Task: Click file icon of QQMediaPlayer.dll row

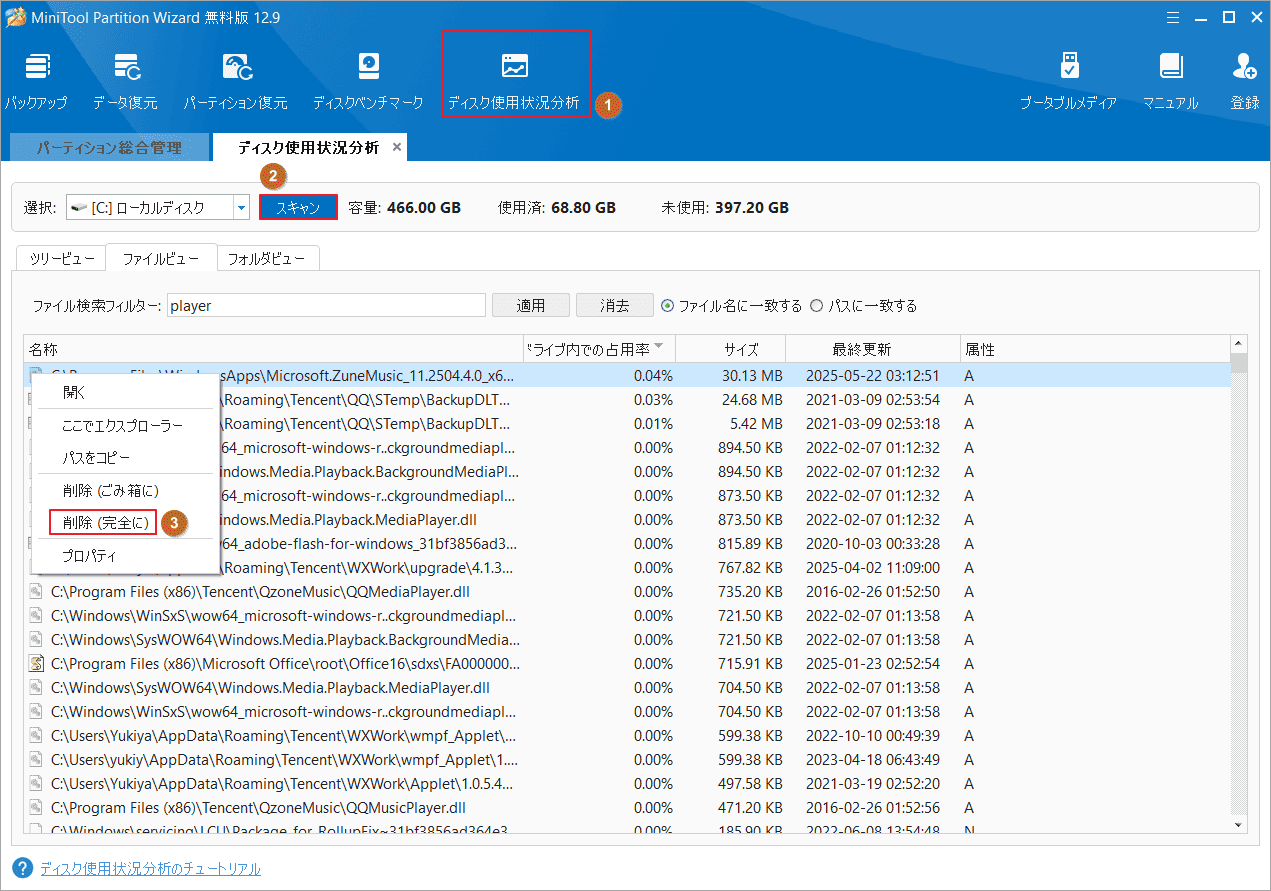Action: pyautogui.click(x=36, y=592)
